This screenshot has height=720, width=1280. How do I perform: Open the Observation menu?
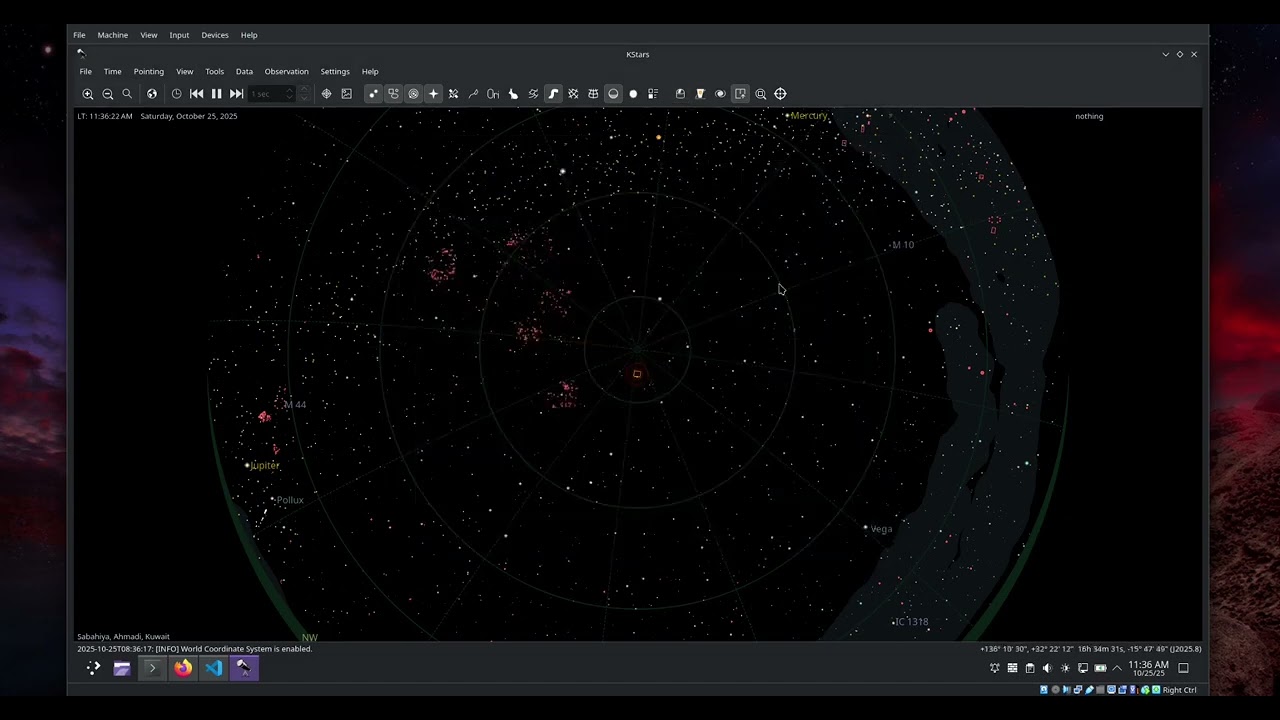[x=287, y=72]
